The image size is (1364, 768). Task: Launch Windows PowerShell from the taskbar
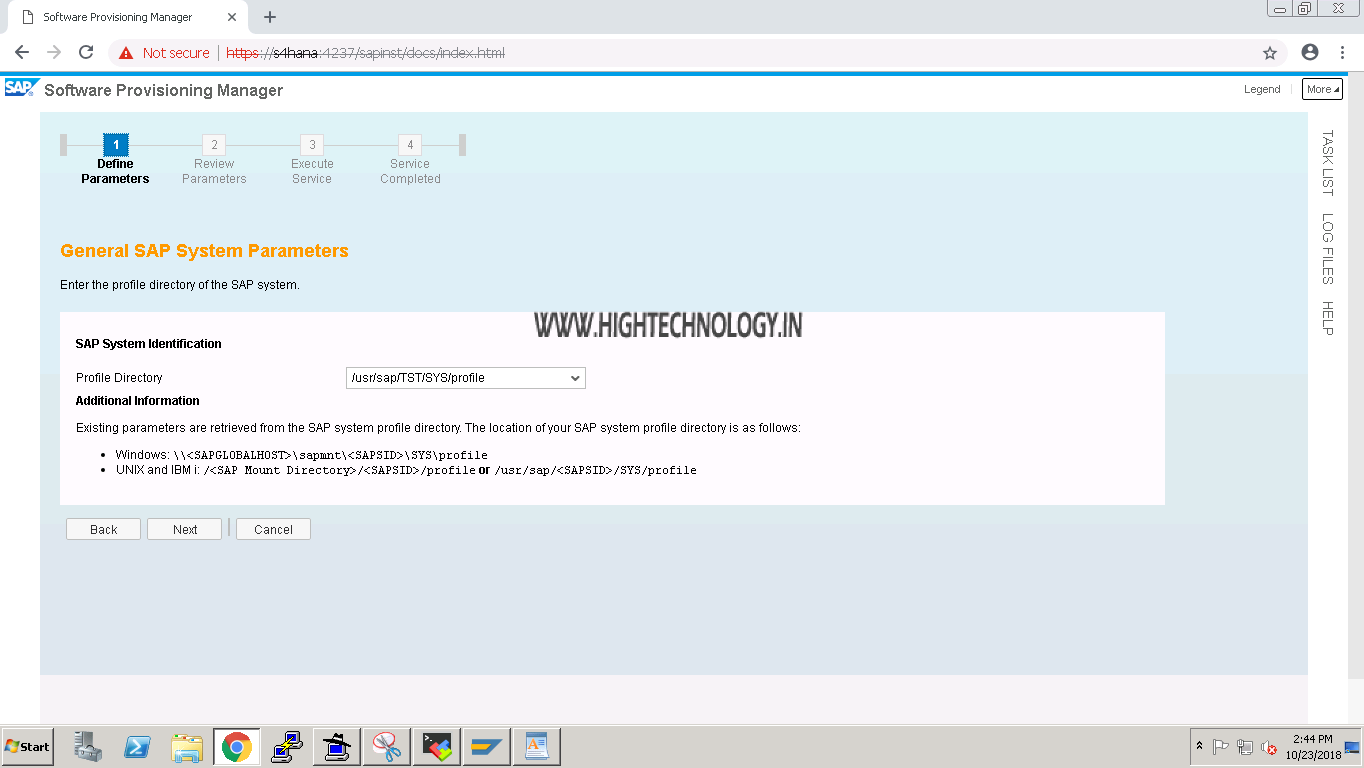point(137,747)
